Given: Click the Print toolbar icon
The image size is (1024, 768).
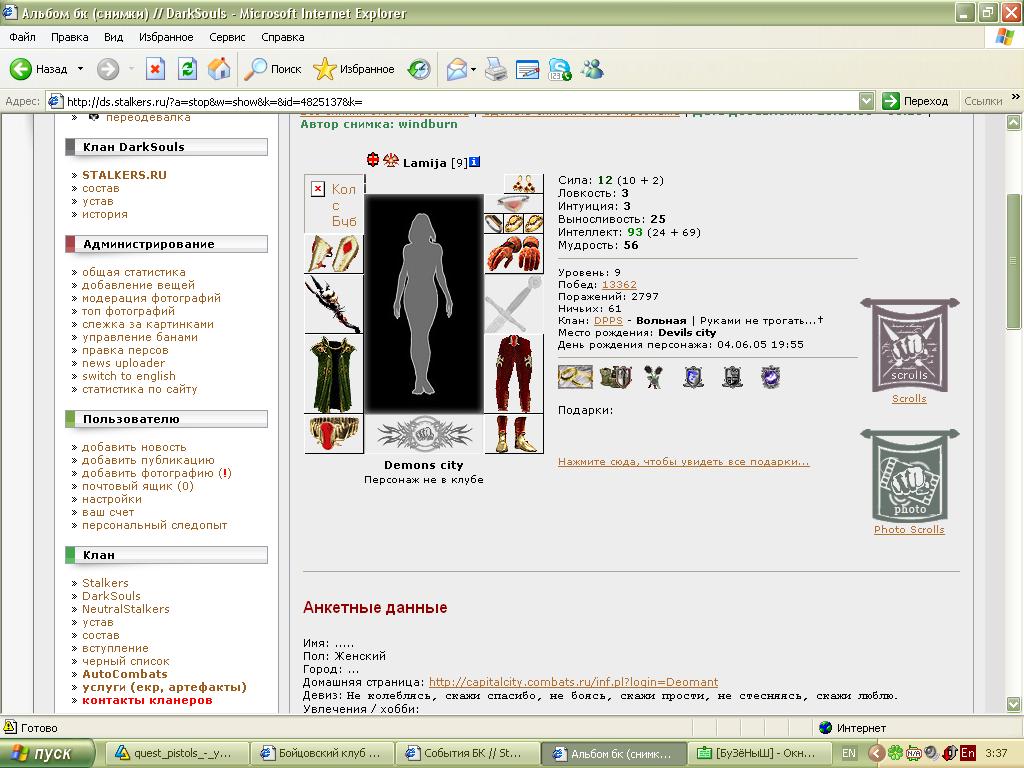Looking at the screenshot, I should coord(496,69).
